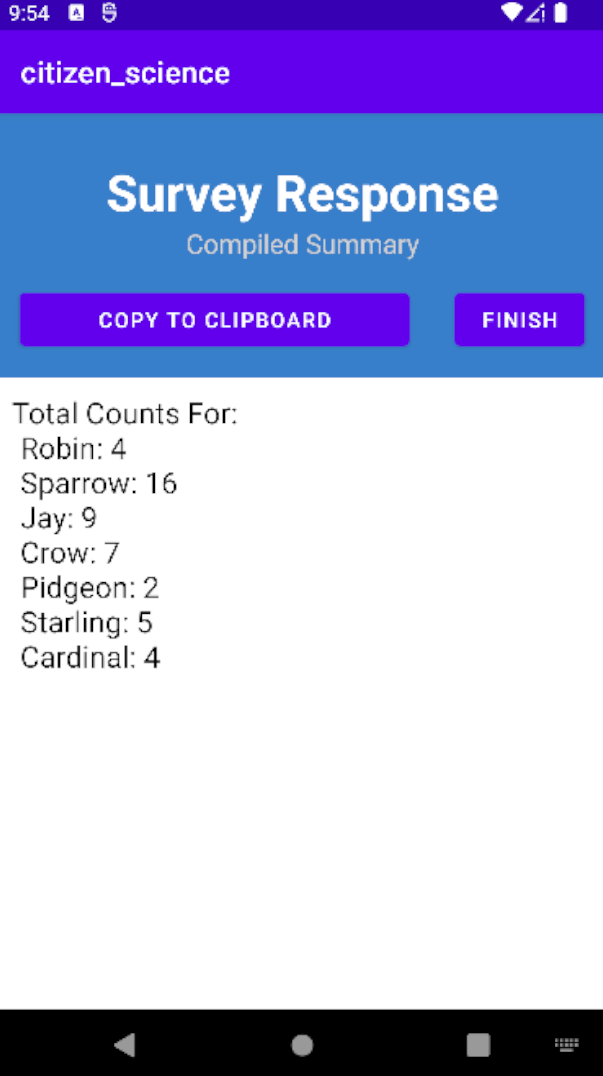
Task: Tap the Survey Response heading
Action: (302, 194)
